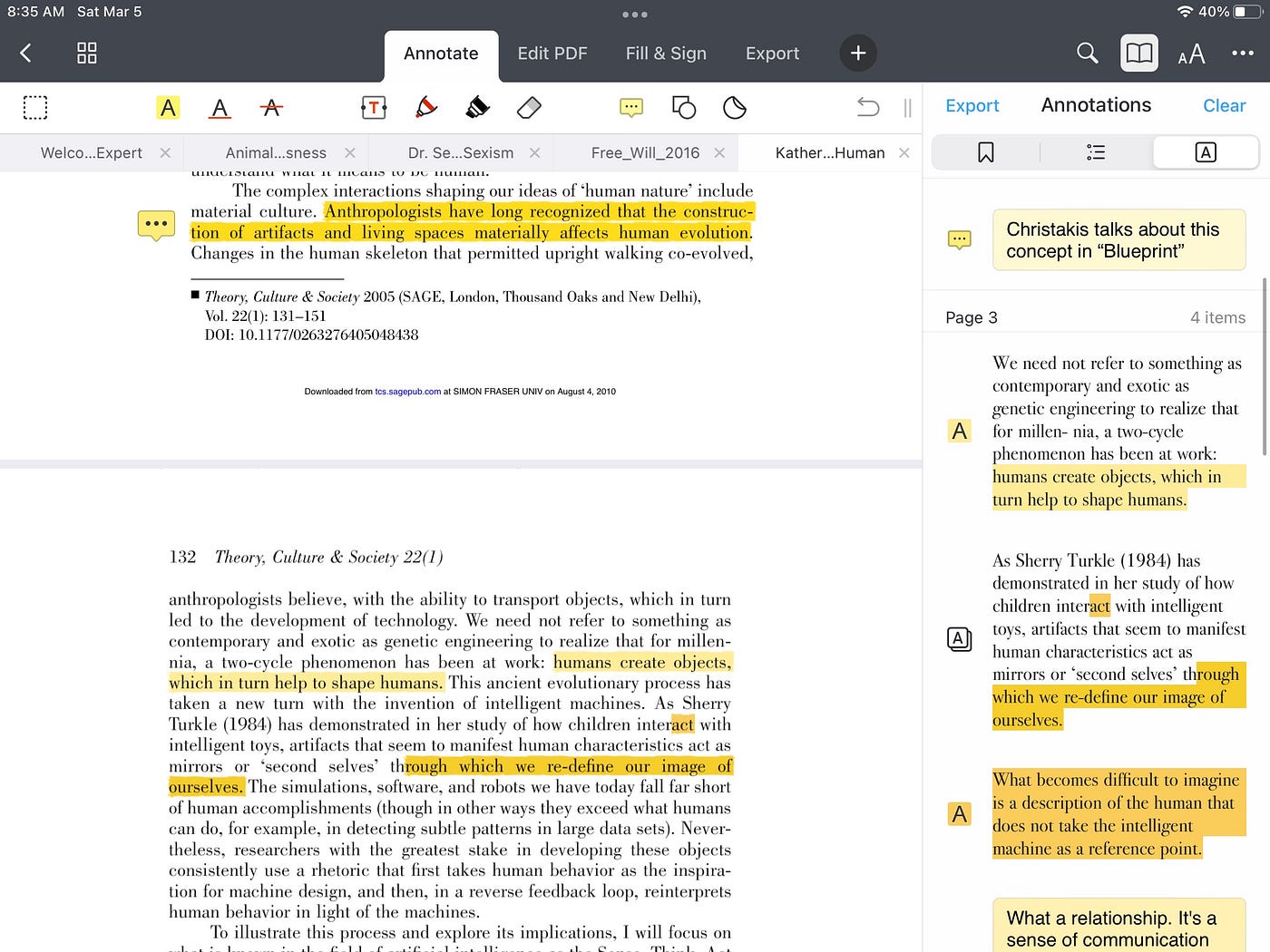Select the yellow Highlight text tool
The image size is (1270, 952).
(168, 108)
